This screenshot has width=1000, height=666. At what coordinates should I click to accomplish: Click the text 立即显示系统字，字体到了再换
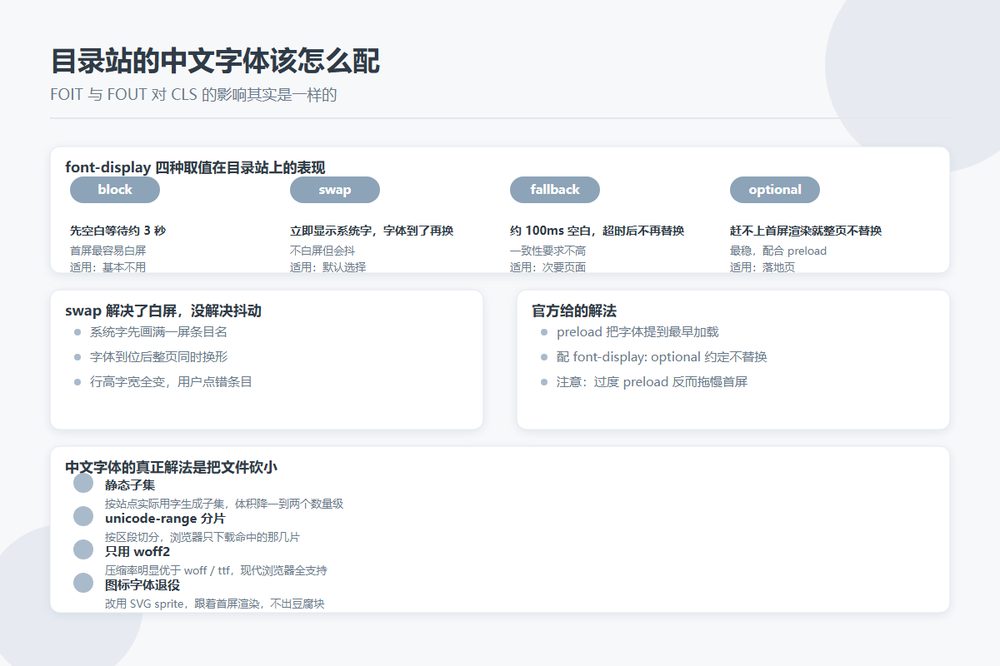[372, 230]
